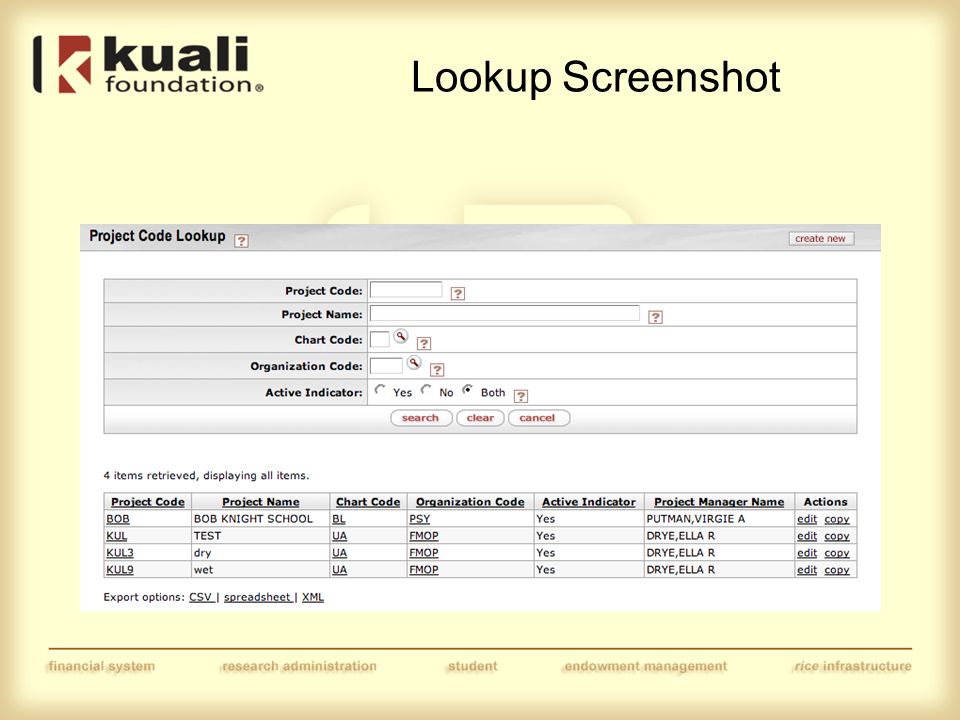Open project code BOB link

pyautogui.click(x=118, y=519)
